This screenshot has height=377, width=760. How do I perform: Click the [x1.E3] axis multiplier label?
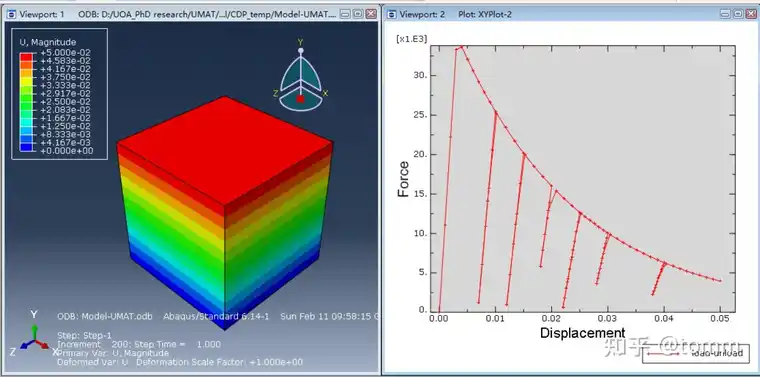(412, 39)
